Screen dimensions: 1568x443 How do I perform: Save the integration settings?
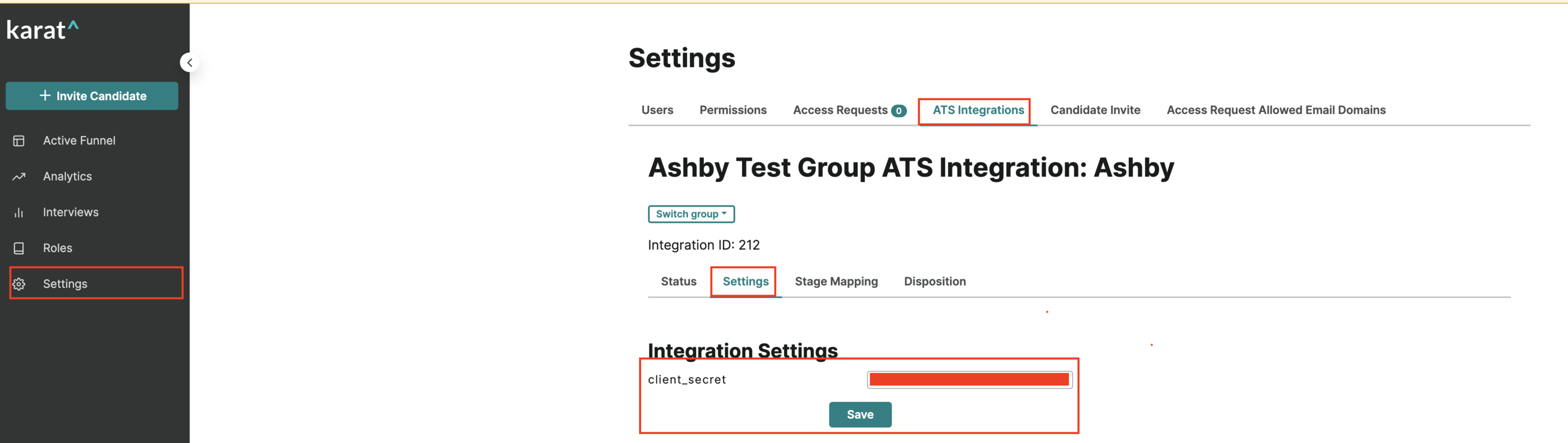pyautogui.click(x=860, y=414)
